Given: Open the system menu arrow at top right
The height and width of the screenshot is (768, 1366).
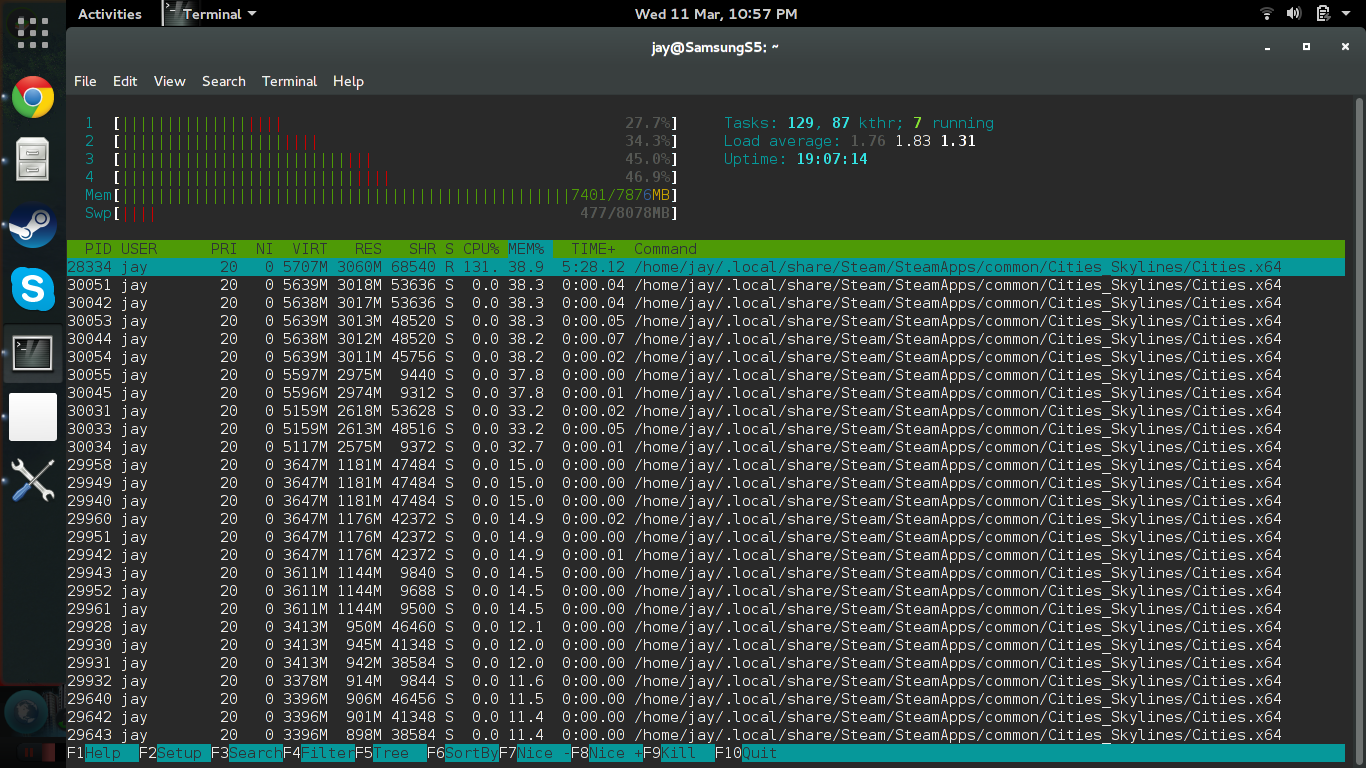Looking at the screenshot, I should [x=1345, y=14].
